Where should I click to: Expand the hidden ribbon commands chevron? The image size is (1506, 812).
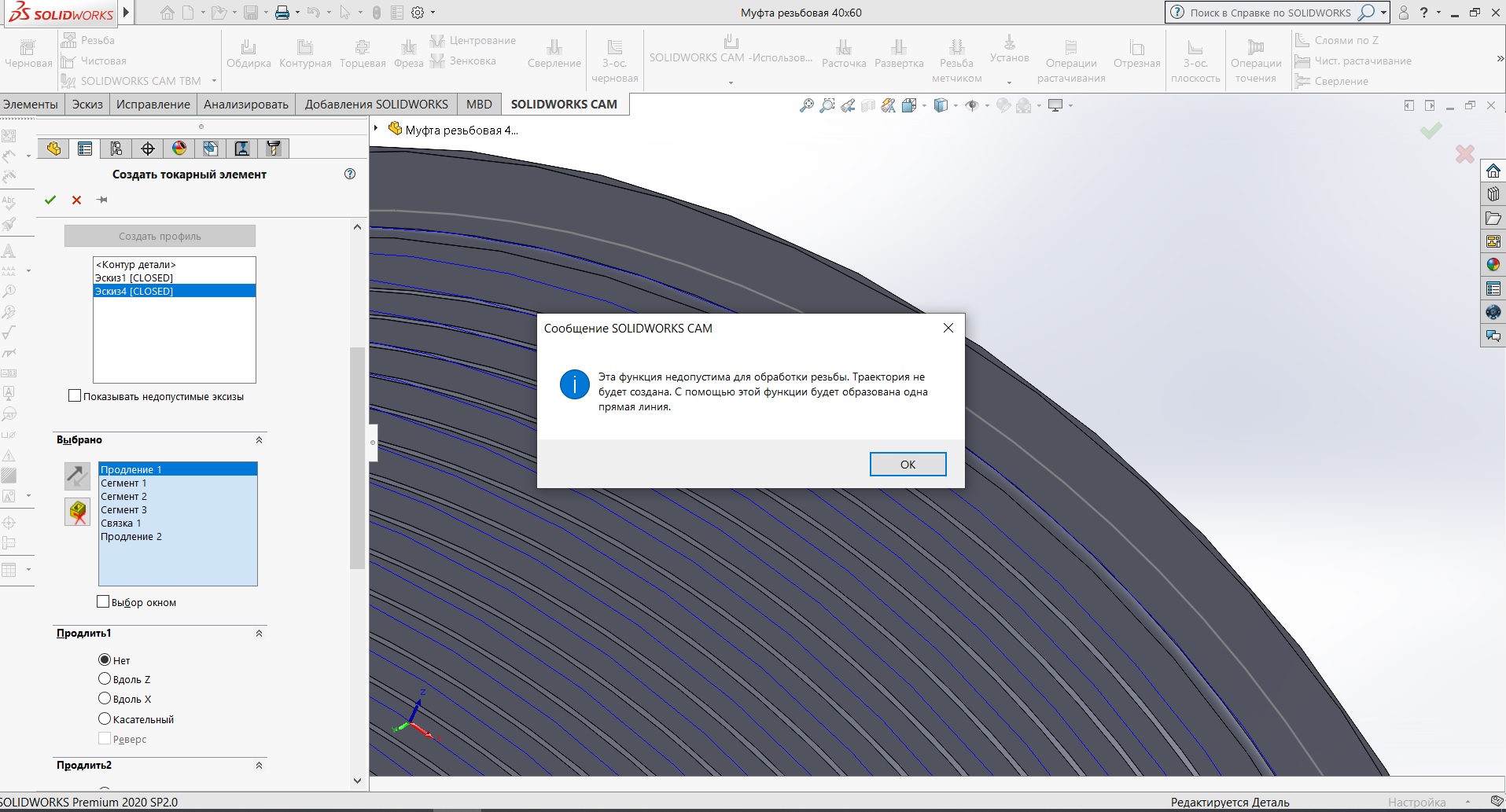pyautogui.click(x=1500, y=59)
